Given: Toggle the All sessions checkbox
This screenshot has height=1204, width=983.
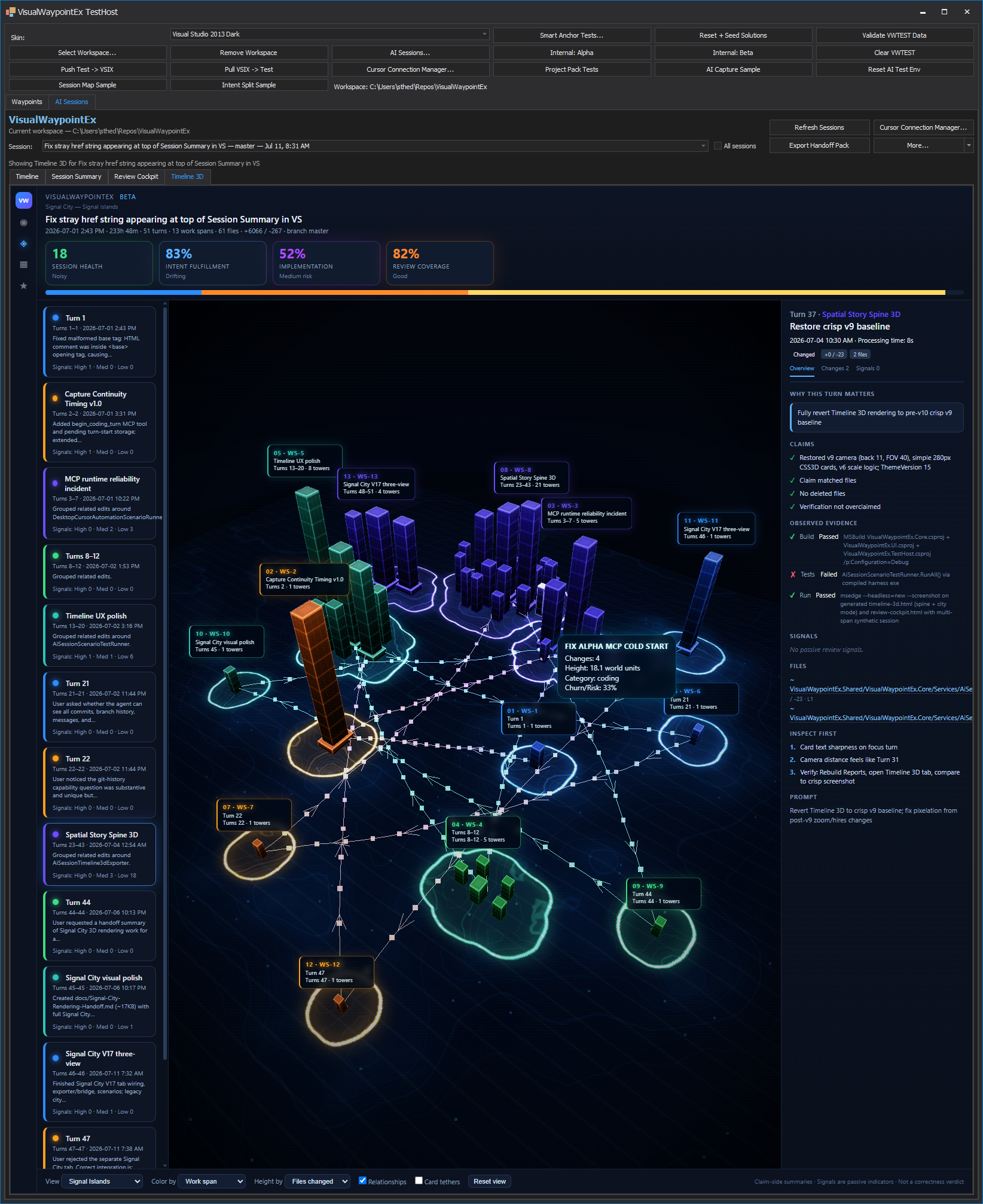Looking at the screenshot, I should 718,146.
